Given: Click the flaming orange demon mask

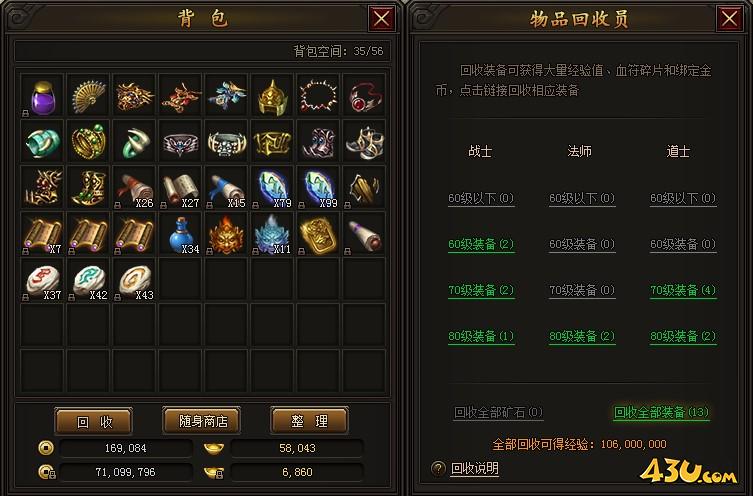Looking at the screenshot, I should (226, 234).
